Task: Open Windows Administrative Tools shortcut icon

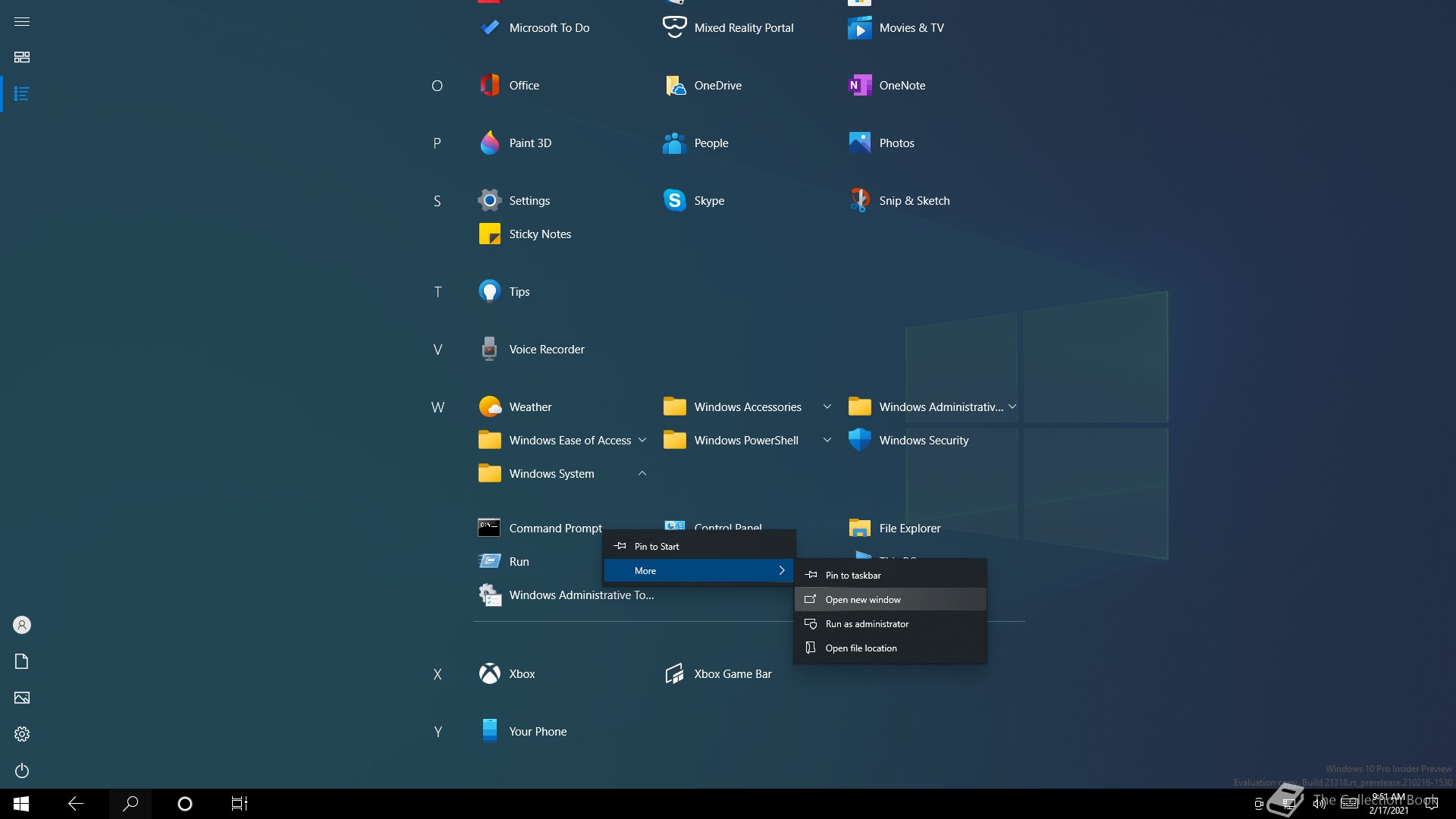Action: tap(489, 595)
